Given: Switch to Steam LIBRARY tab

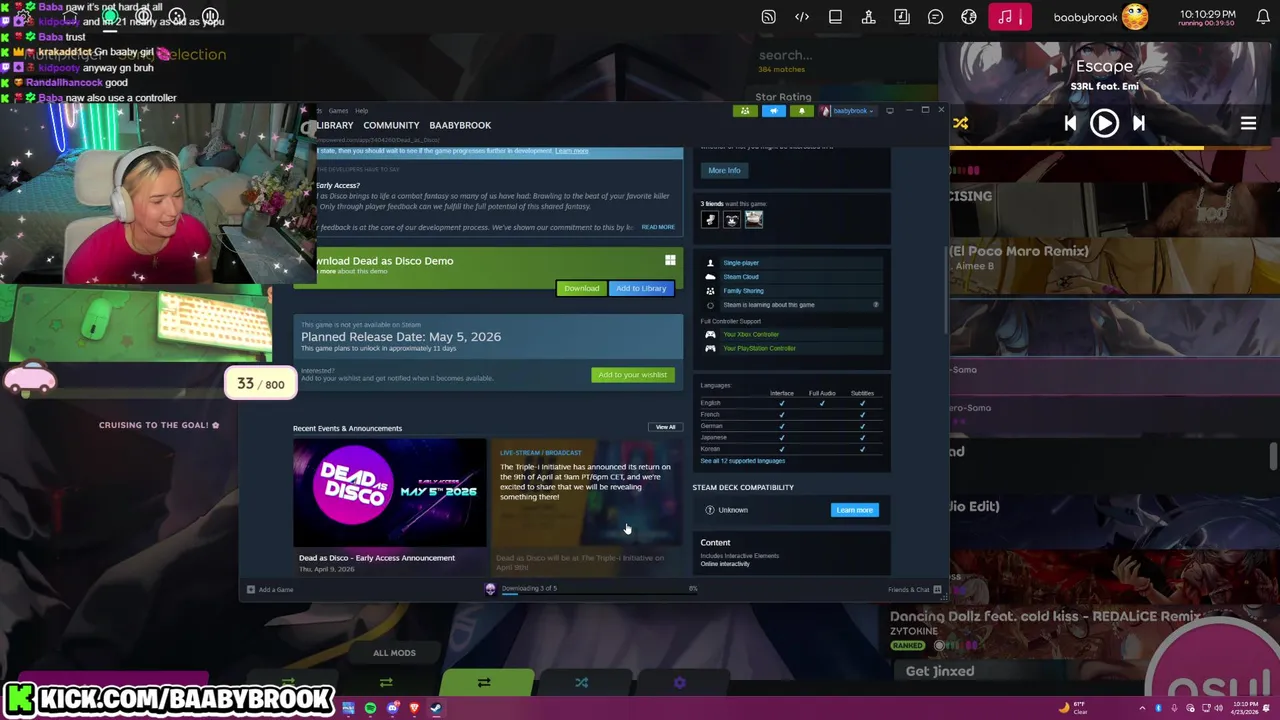Looking at the screenshot, I should [x=333, y=125].
